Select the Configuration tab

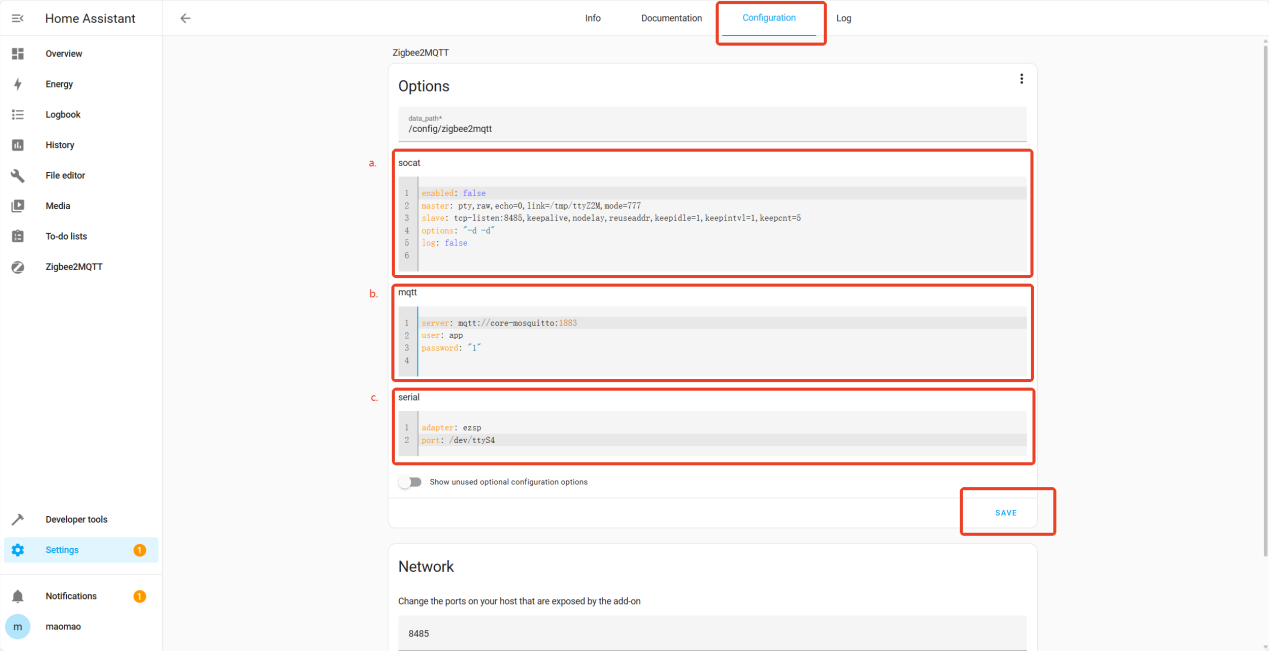(x=769, y=18)
